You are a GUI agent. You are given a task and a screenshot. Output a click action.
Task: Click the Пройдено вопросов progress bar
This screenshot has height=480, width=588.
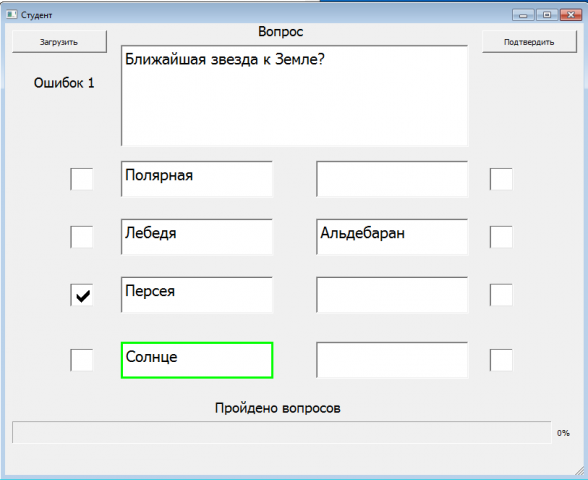(282, 432)
